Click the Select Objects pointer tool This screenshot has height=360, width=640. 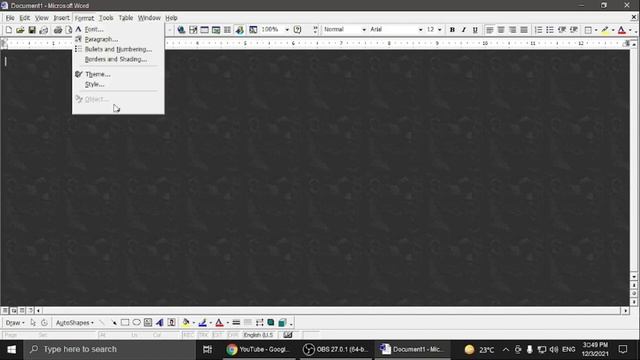pyautogui.click(x=33, y=322)
